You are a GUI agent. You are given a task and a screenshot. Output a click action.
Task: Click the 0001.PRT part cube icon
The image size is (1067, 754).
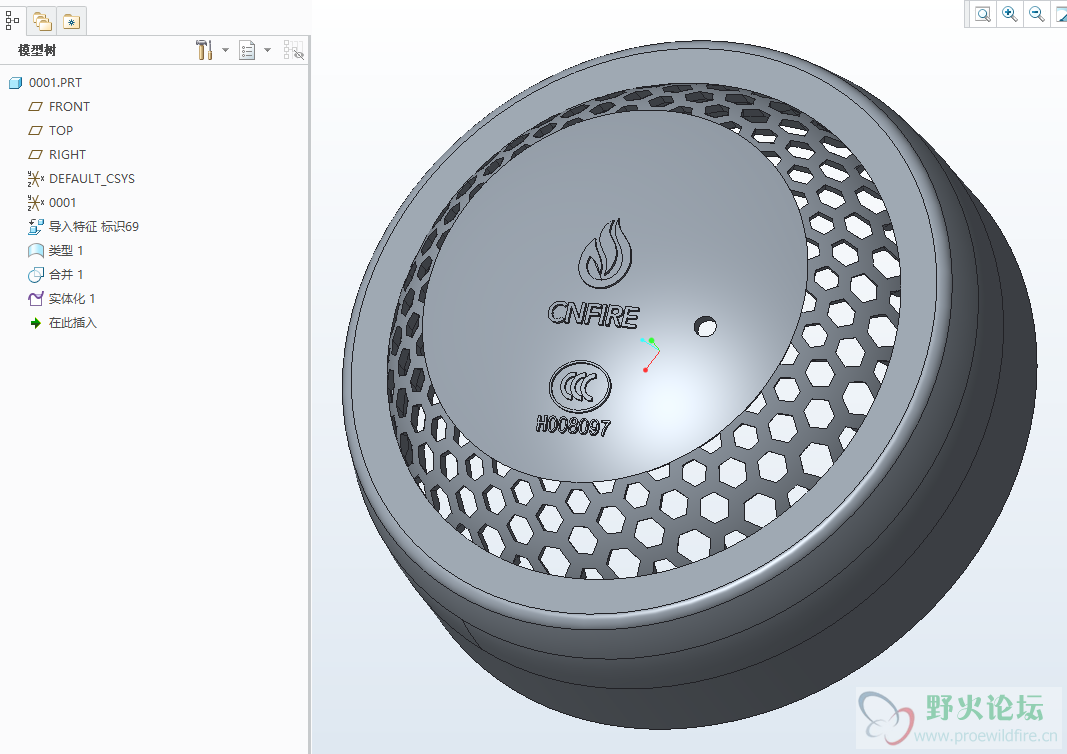tap(15, 83)
